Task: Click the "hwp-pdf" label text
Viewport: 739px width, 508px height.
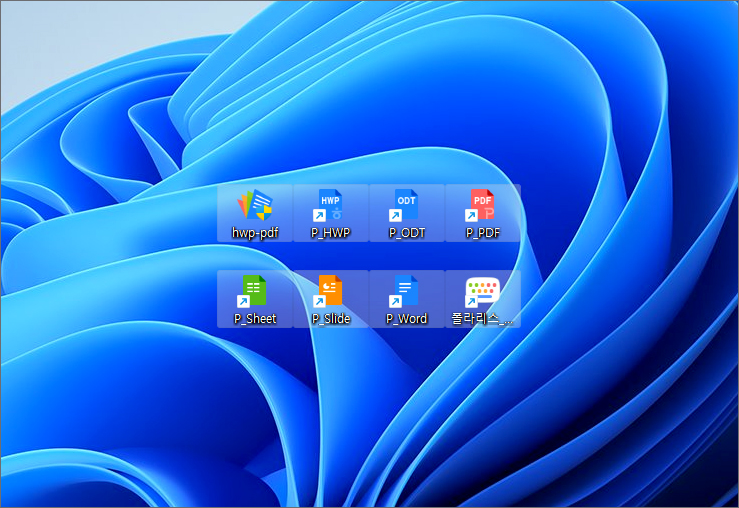Action: click(x=255, y=233)
